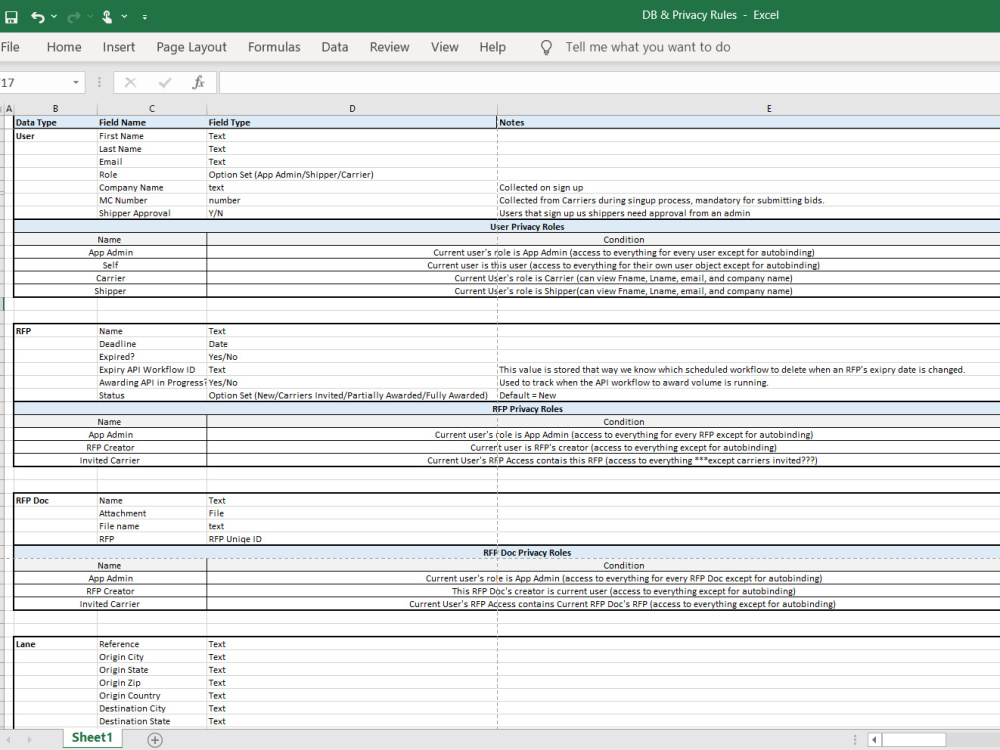The width and height of the screenshot is (1000, 750).
Task: Click inside the Name Box field
Action: coord(35,82)
